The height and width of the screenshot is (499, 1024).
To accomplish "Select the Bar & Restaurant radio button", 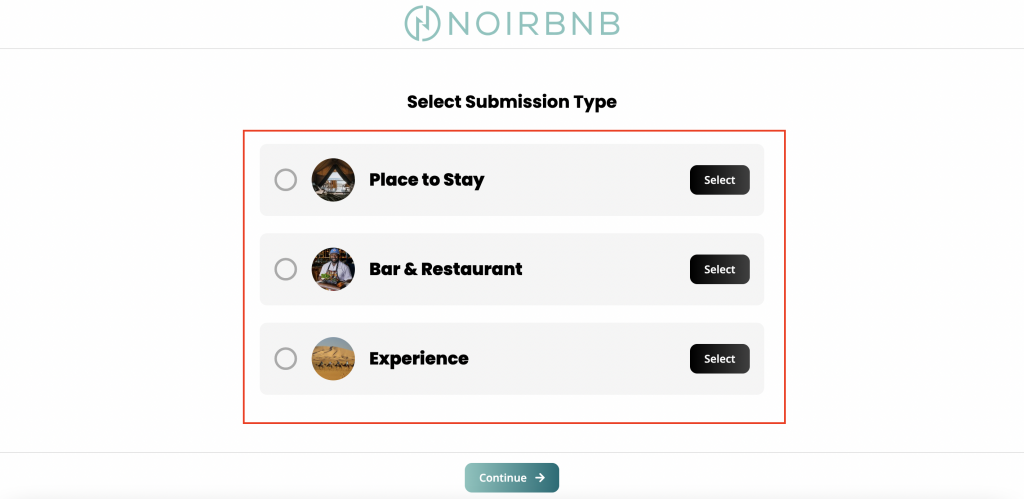I will [x=285, y=269].
